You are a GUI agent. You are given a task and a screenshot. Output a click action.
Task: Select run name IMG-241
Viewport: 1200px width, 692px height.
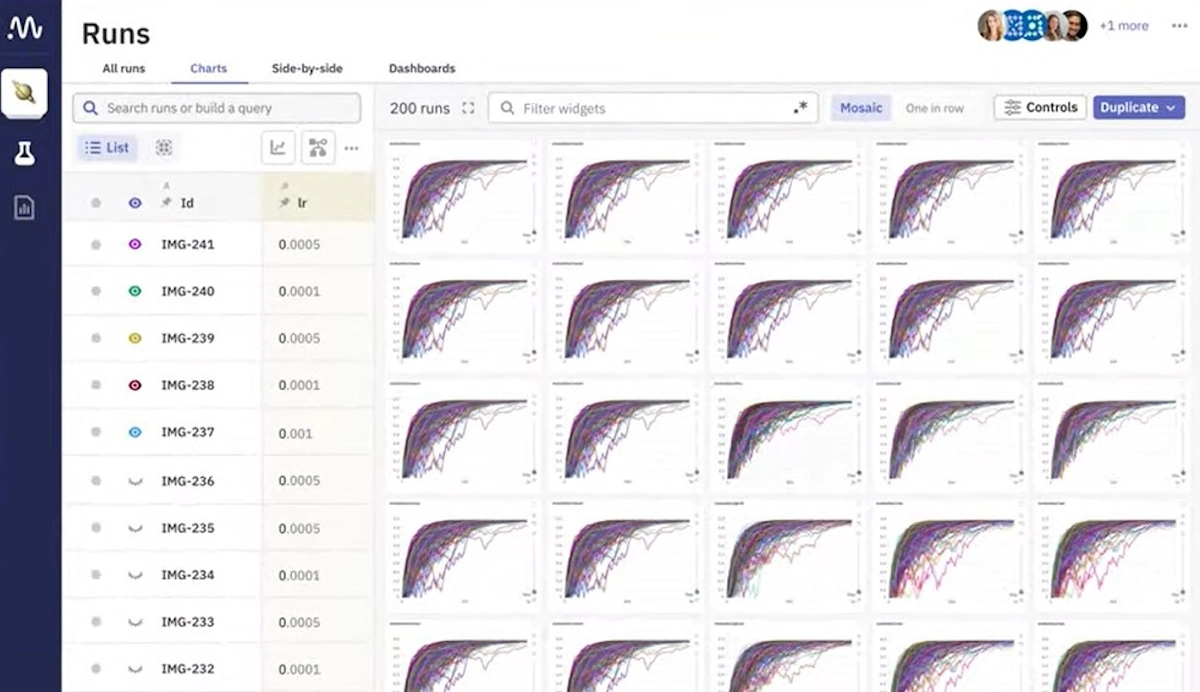click(x=188, y=244)
